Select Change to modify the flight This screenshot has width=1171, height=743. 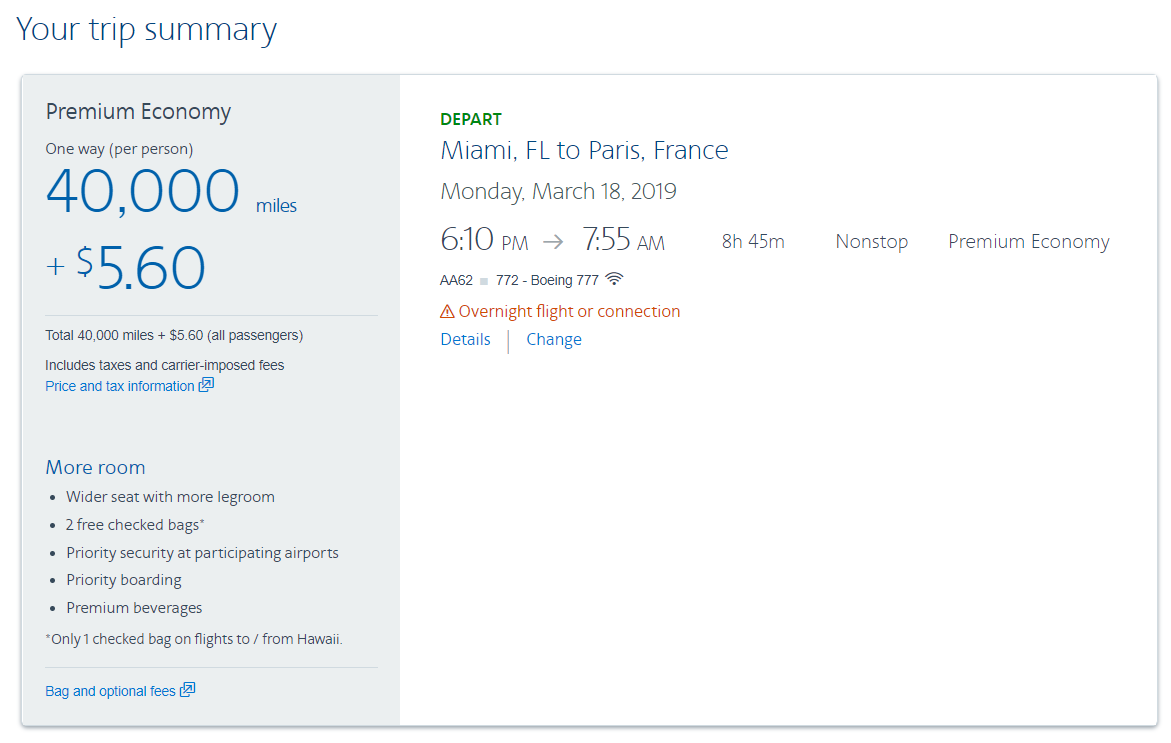(554, 340)
